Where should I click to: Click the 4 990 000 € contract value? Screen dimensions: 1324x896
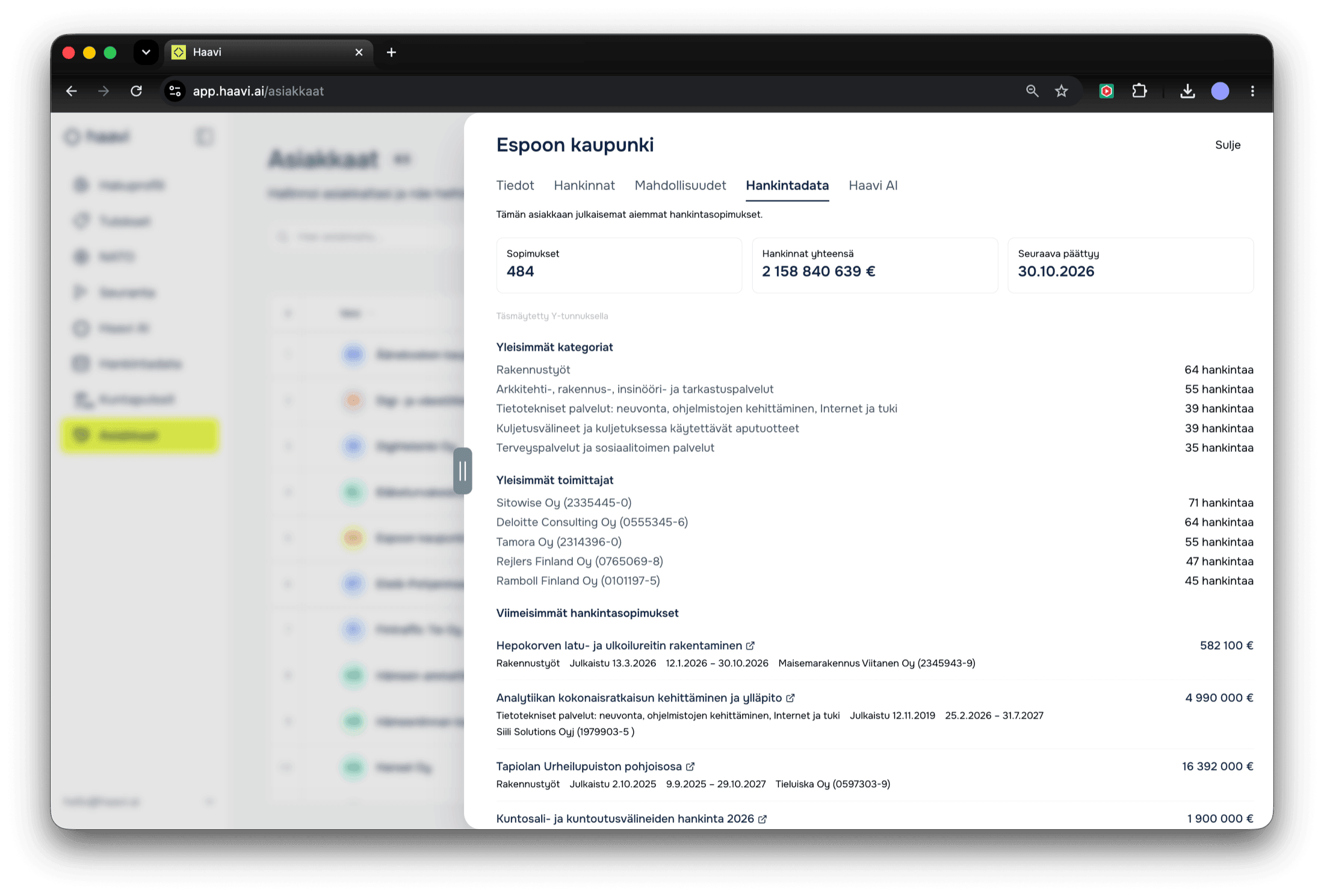pyautogui.click(x=1219, y=698)
